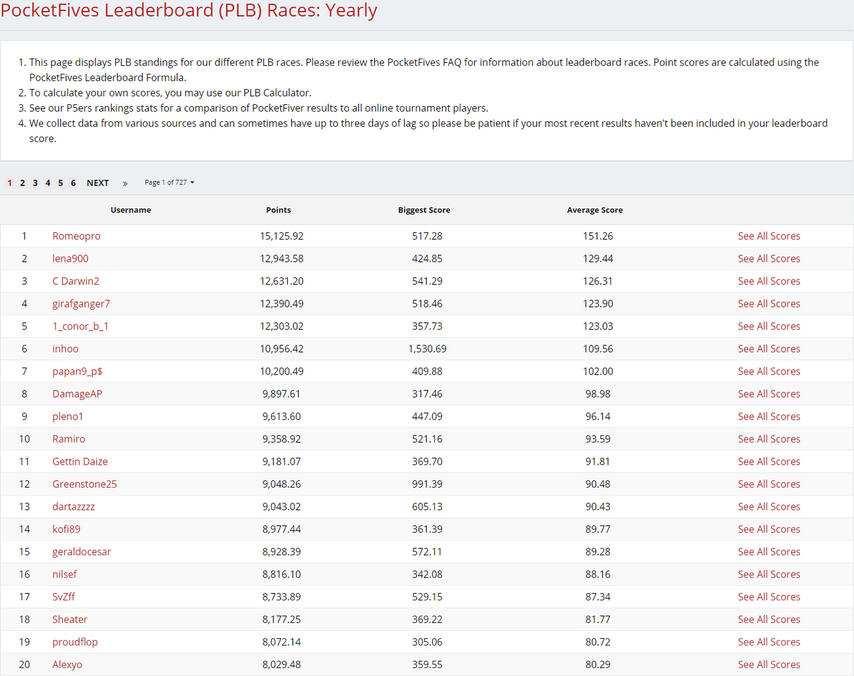The image size is (854, 676).
Task: See All Scores for inhoo
Action: click(x=769, y=349)
